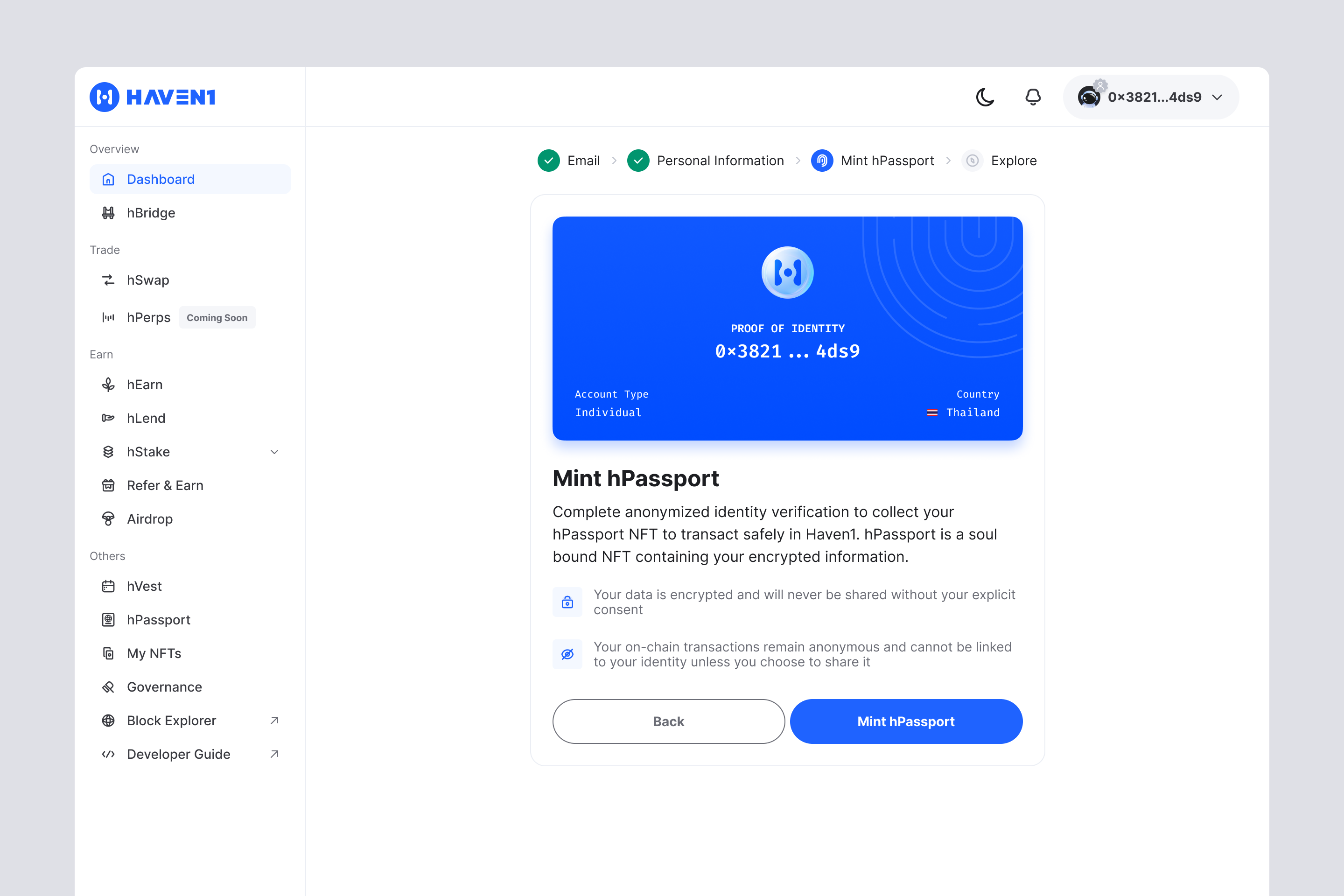Click the Haven1 logo
The image size is (1344, 896).
153,97
